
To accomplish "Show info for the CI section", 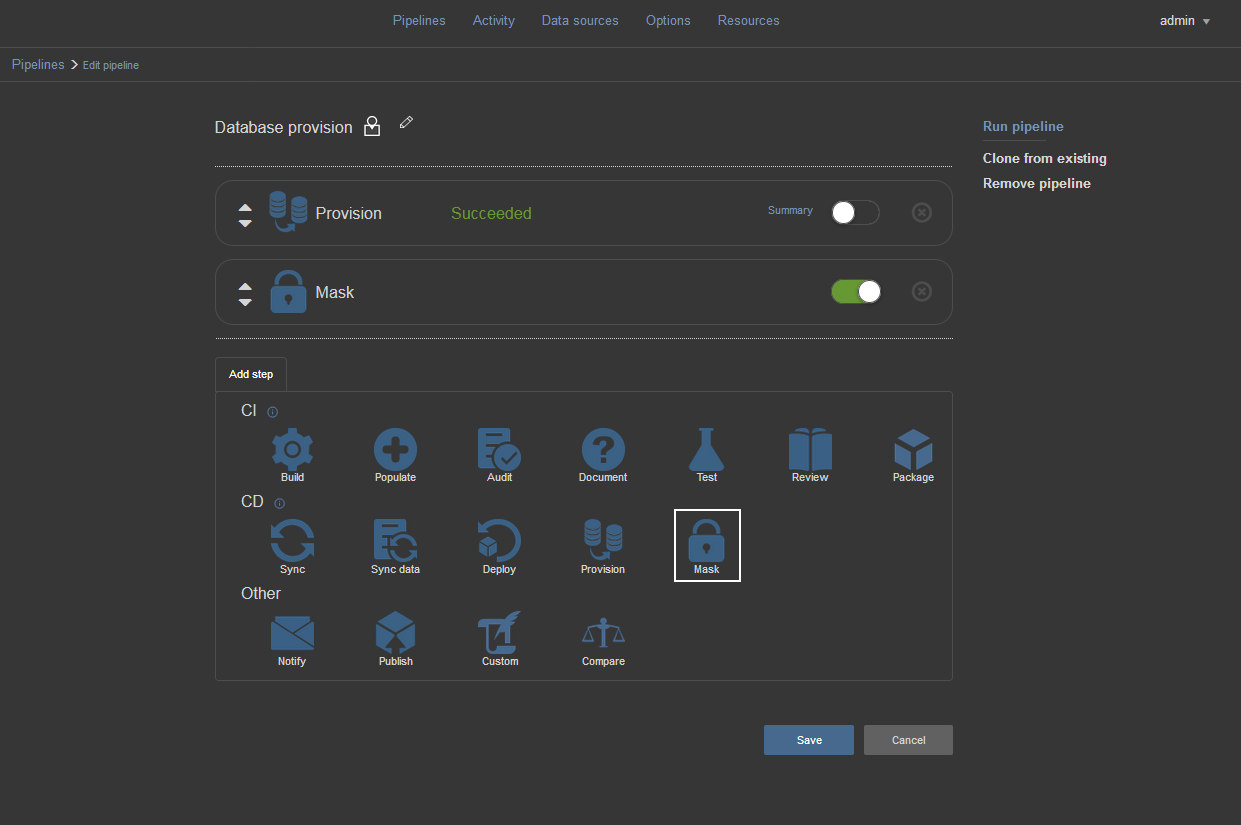I will tap(273, 412).
